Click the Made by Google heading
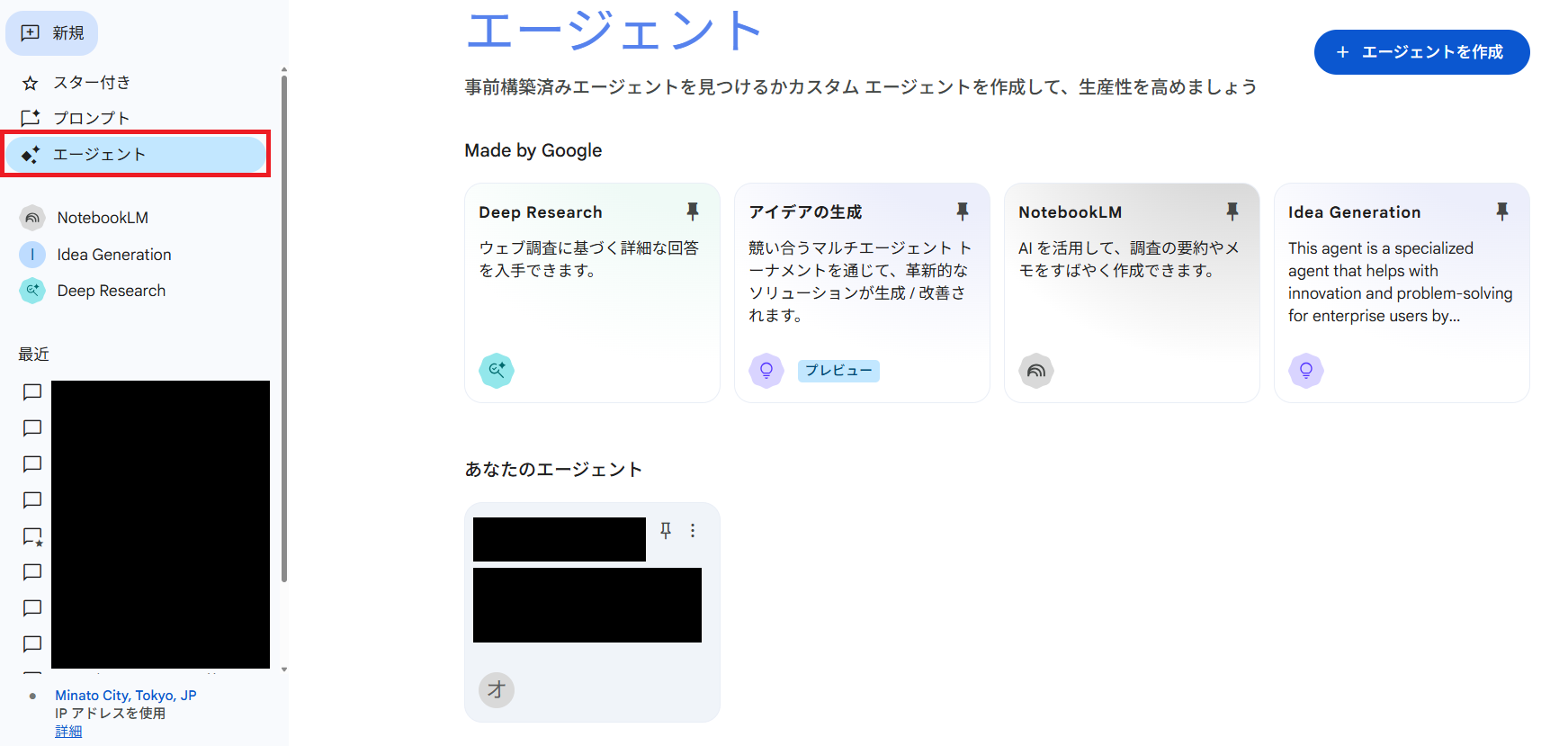The width and height of the screenshot is (1568, 746). tap(533, 150)
